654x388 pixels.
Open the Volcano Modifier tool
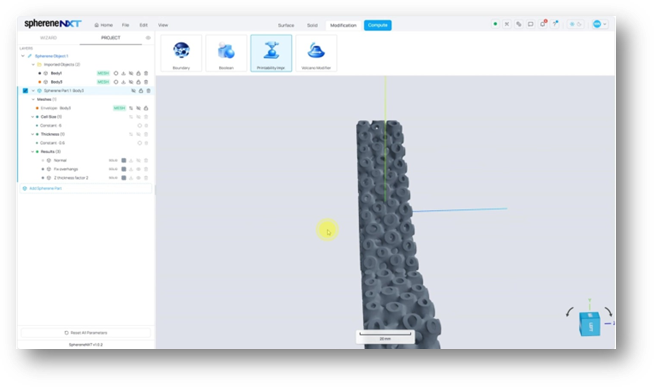316,53
